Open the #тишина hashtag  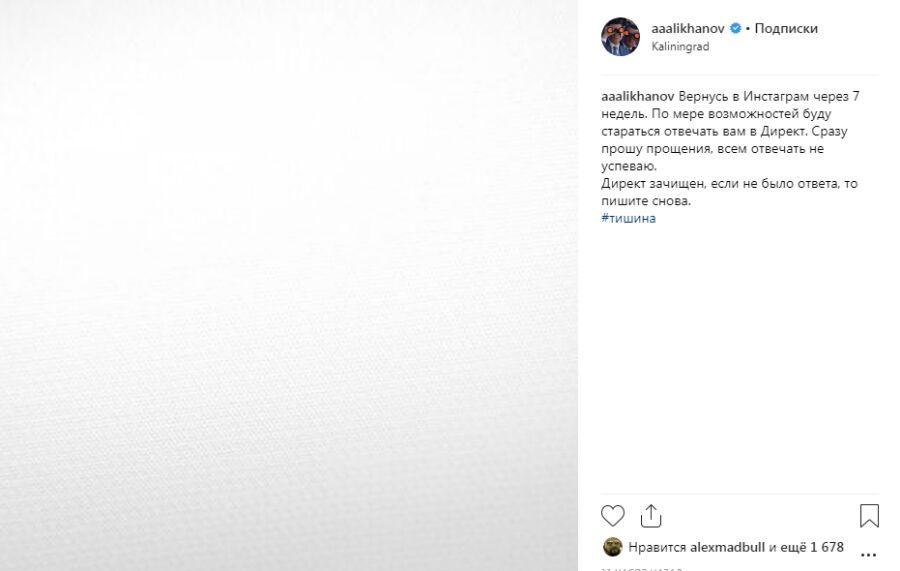[x=628, y=218]
